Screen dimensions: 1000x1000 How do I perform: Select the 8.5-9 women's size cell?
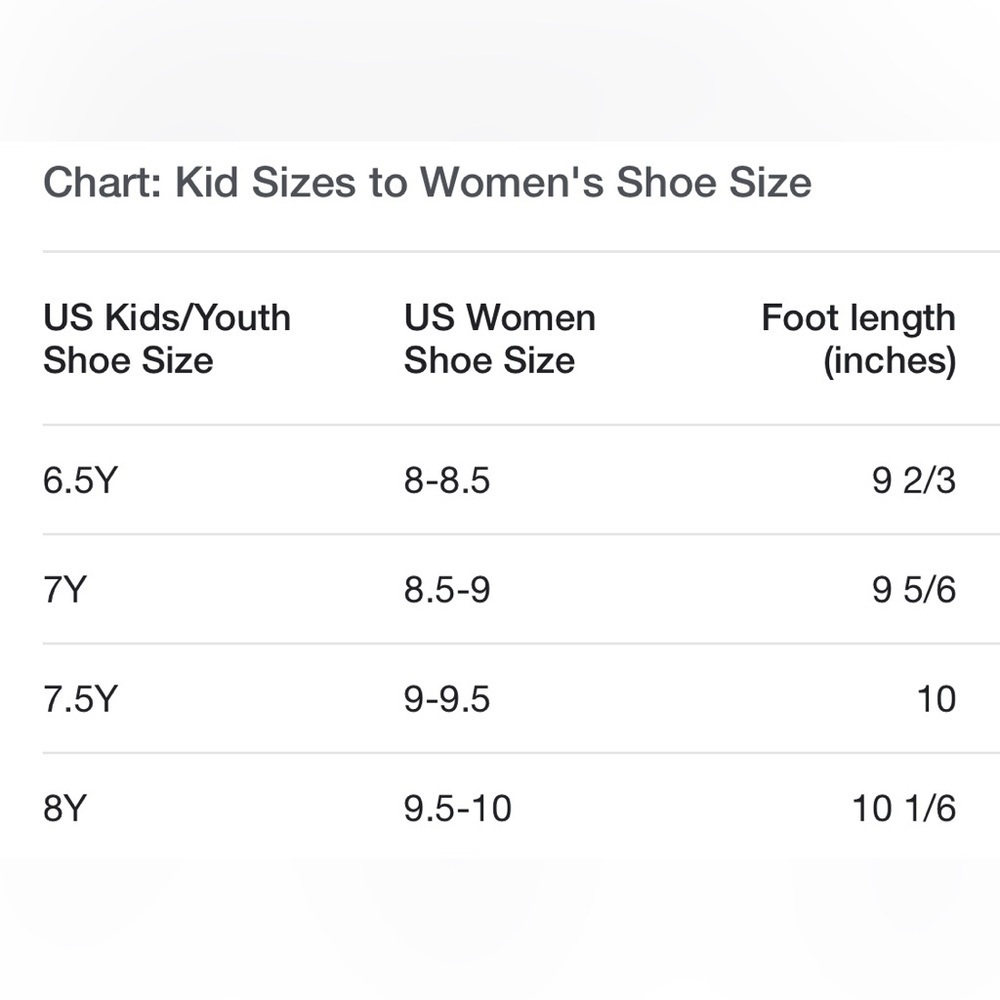[447, 590]
